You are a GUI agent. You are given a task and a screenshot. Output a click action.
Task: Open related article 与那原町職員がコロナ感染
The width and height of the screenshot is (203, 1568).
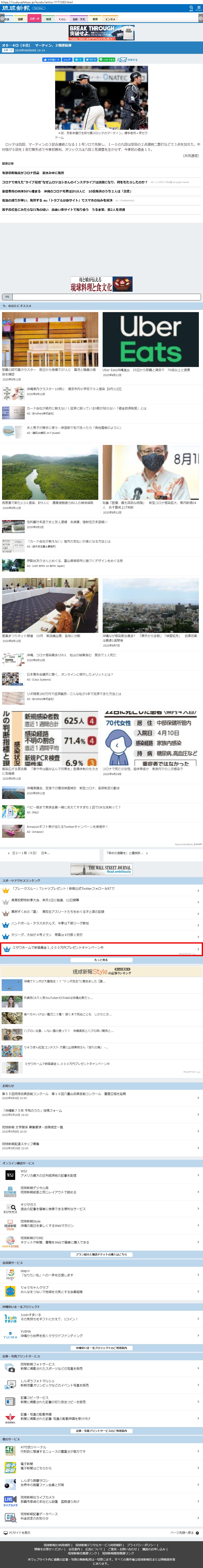[33, 173]
